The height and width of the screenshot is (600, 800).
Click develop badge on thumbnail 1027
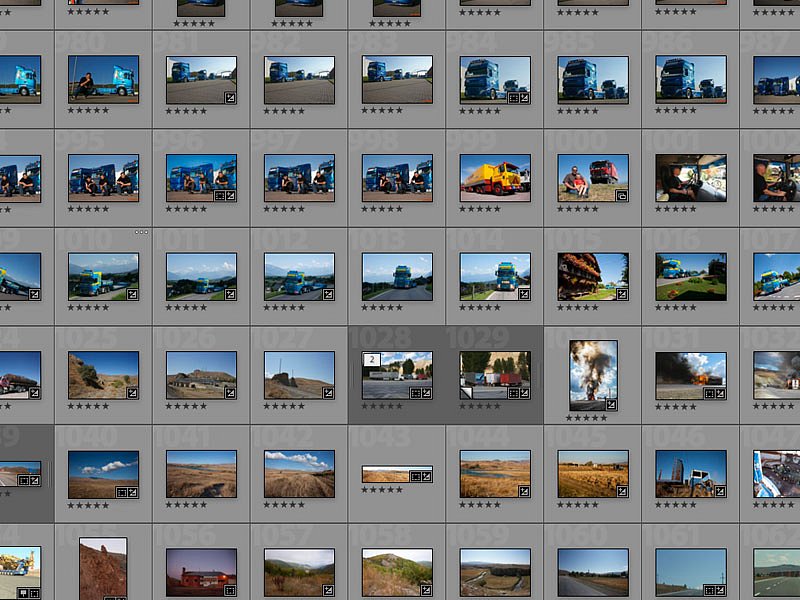328,393
